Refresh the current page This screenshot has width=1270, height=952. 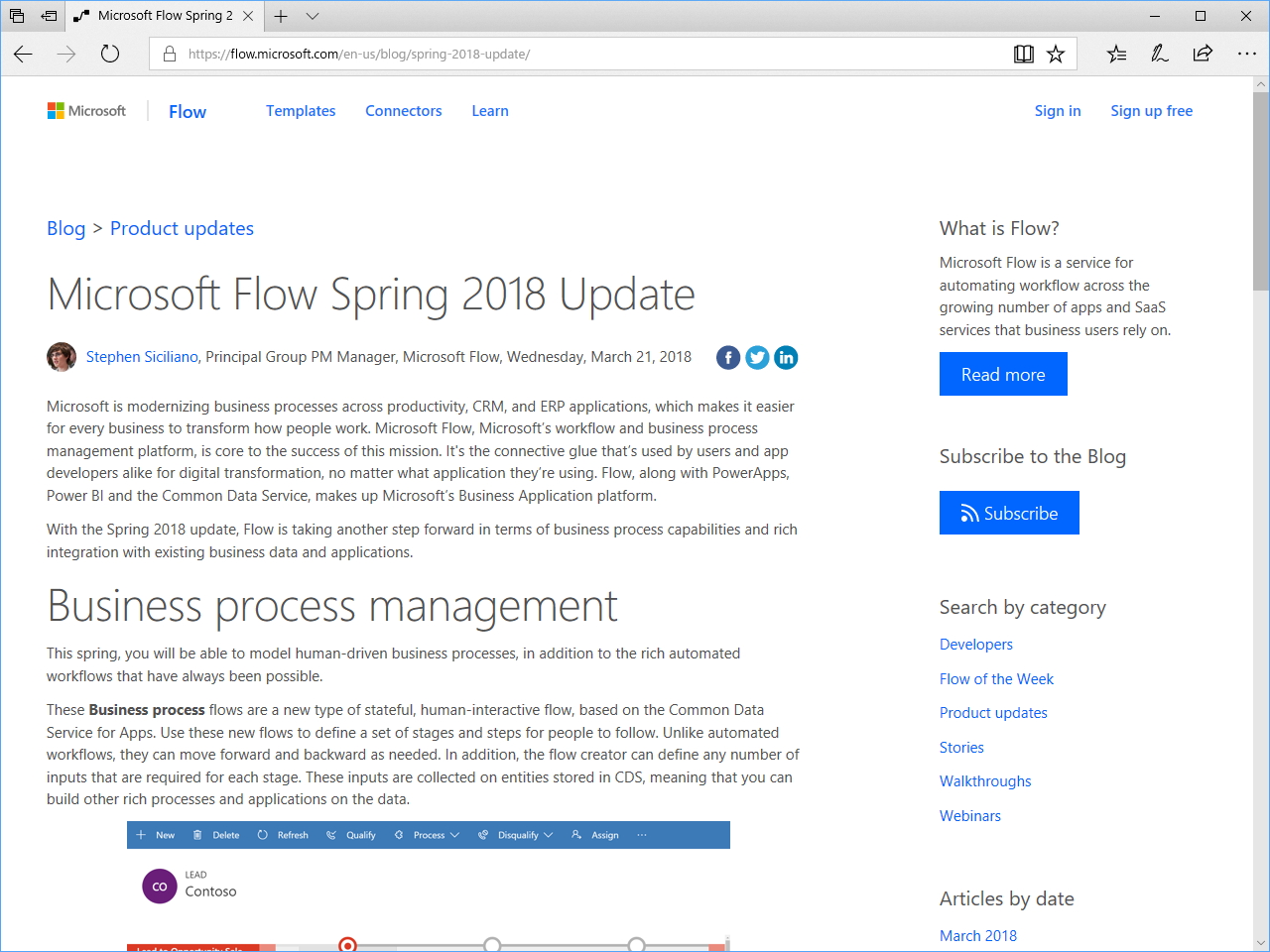click(x=109, y=55)
